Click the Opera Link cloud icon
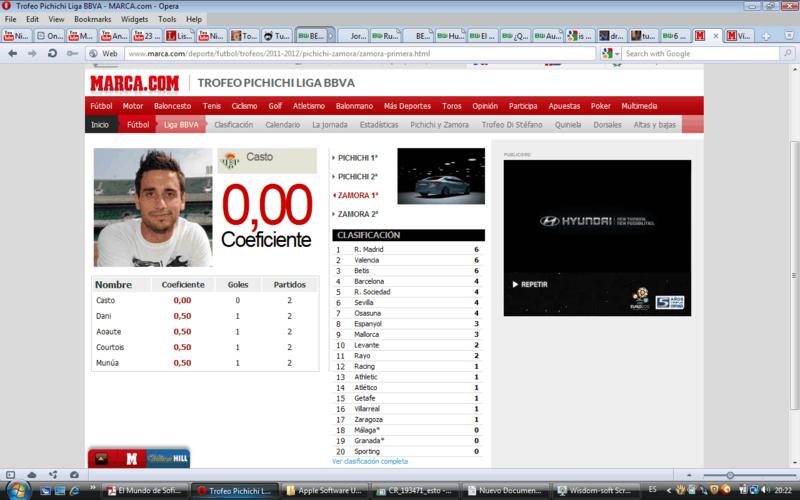Screen dimensions: 800x500 (x=32, y=474)
